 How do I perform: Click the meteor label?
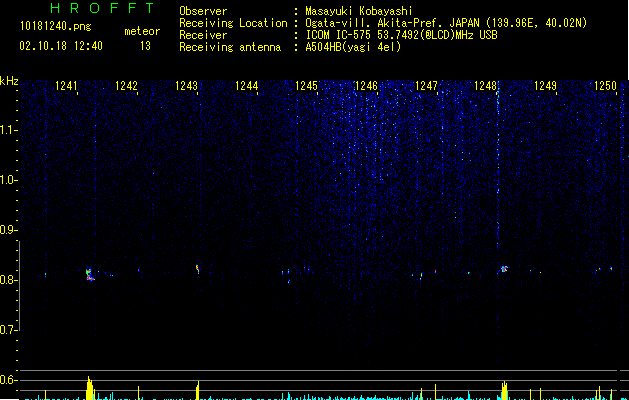pyautogui.click(x=142, y=31)
